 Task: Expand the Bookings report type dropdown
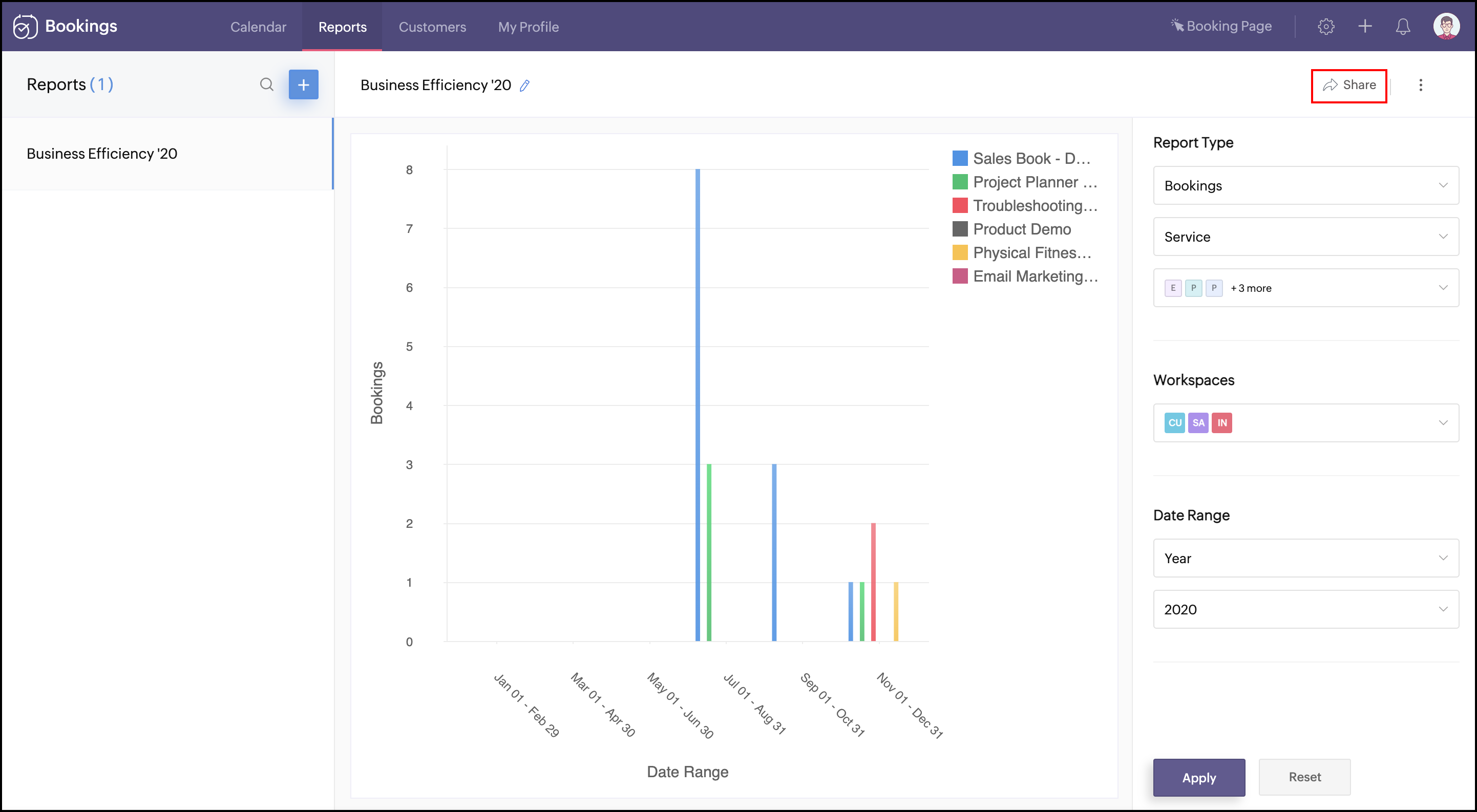1305,186
